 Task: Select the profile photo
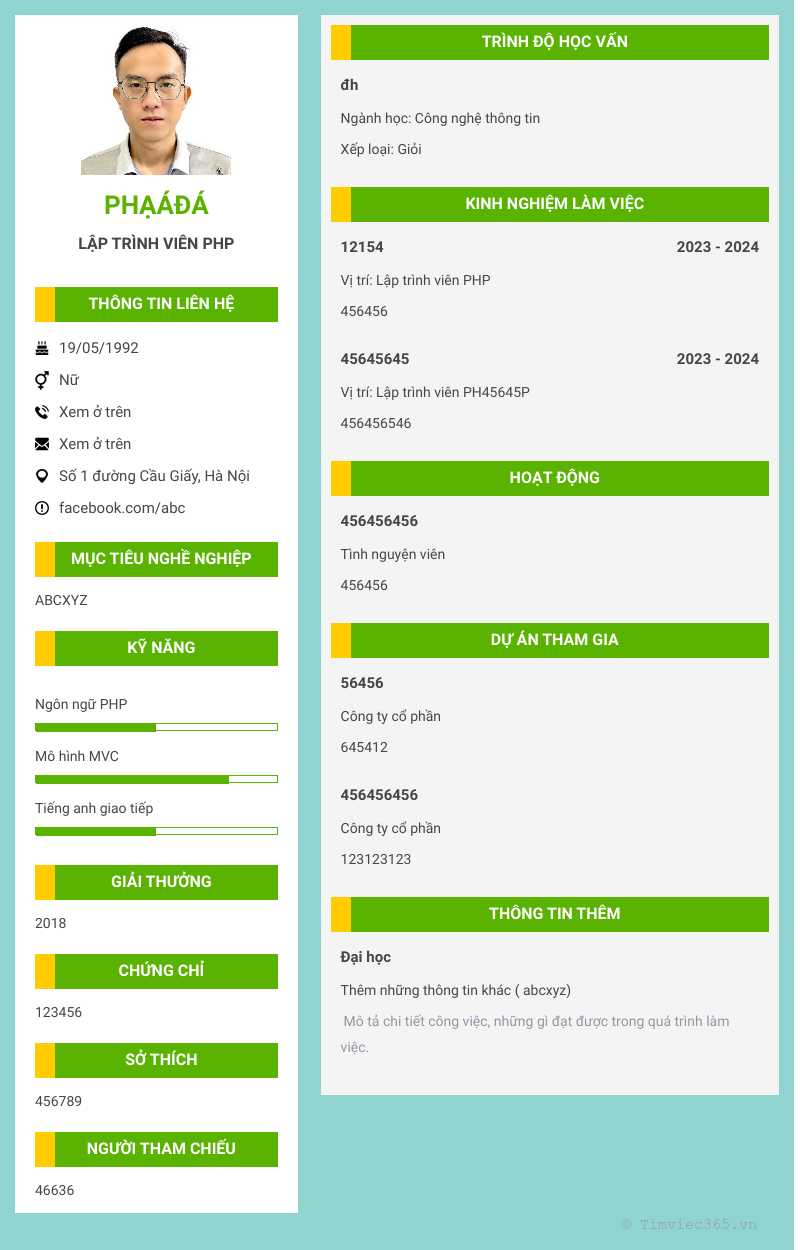click(x=156, y=100)
